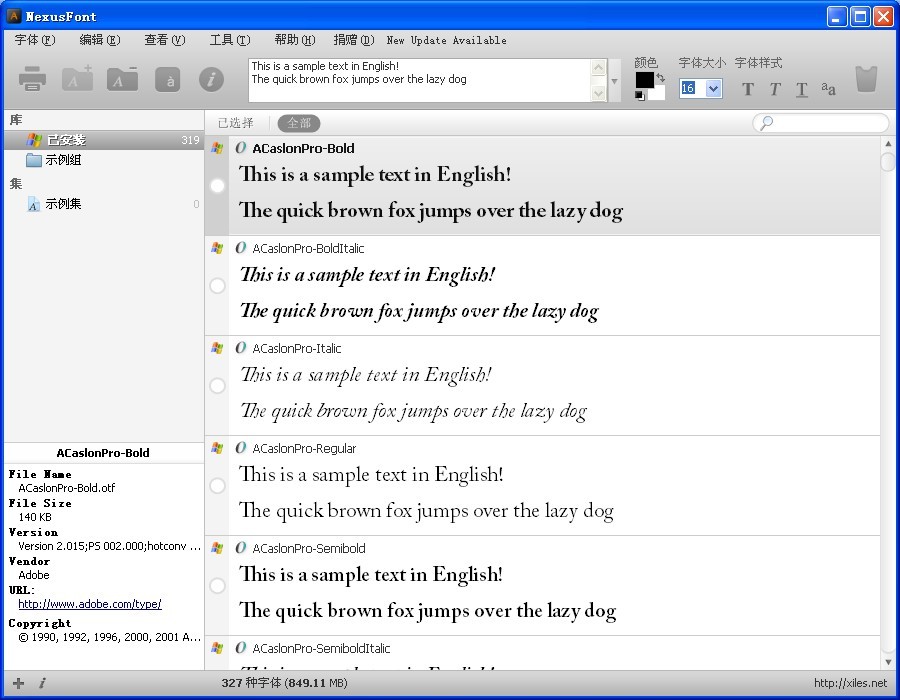This screenshot has width=900, height=700.
Task: Open the character map icon
Action: click(167, 81)
